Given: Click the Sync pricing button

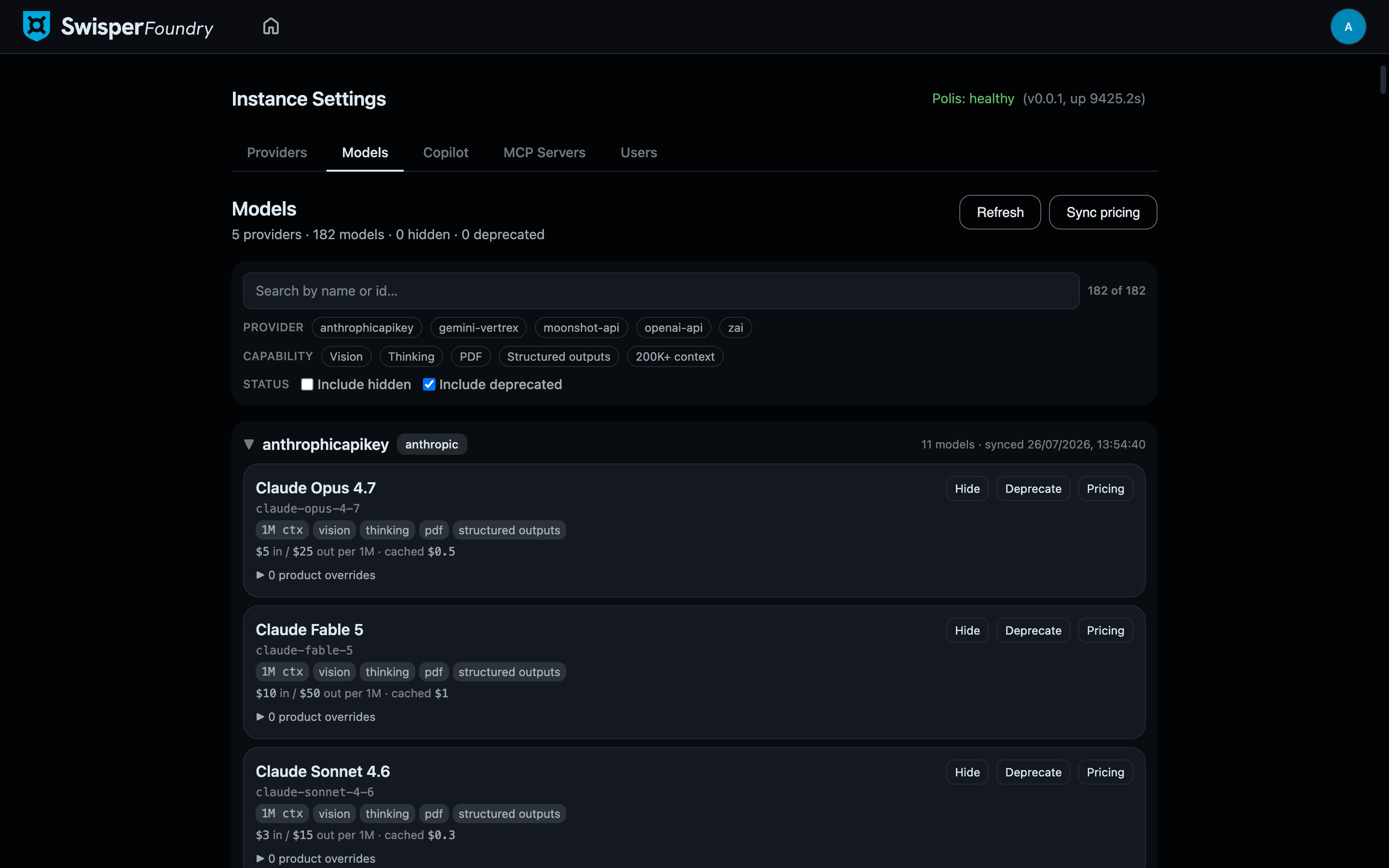Looking at the screenshot, I should [x=1103, y=212].
